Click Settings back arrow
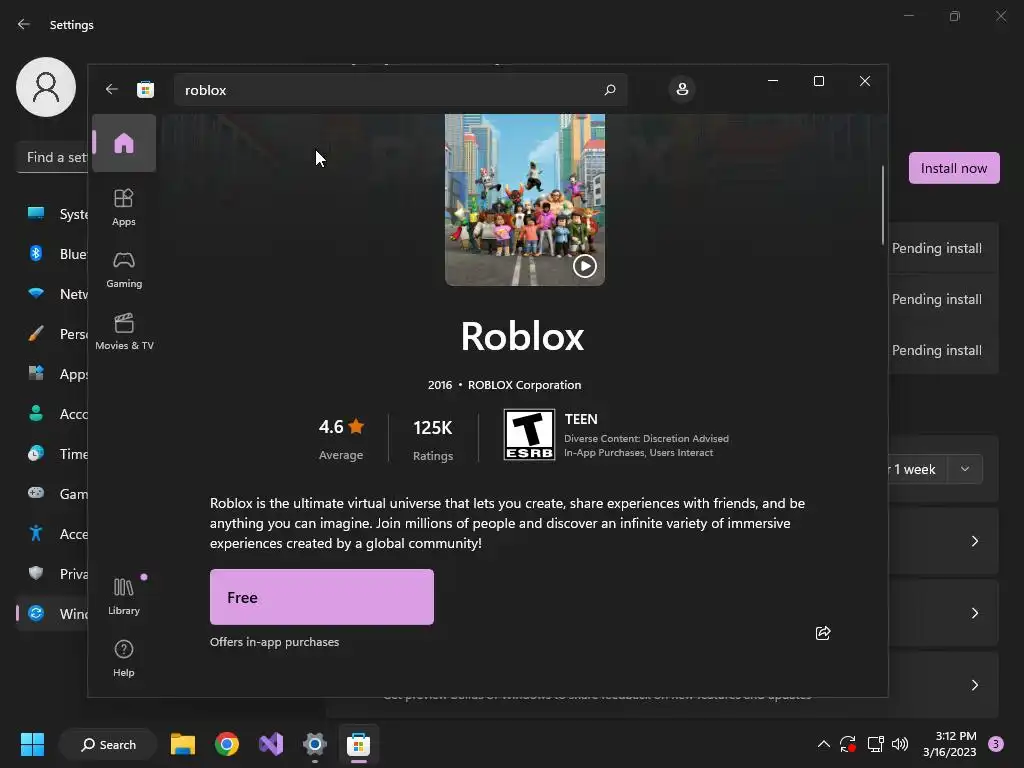This screenshot has width=1024, height=768. pos(24,24)
